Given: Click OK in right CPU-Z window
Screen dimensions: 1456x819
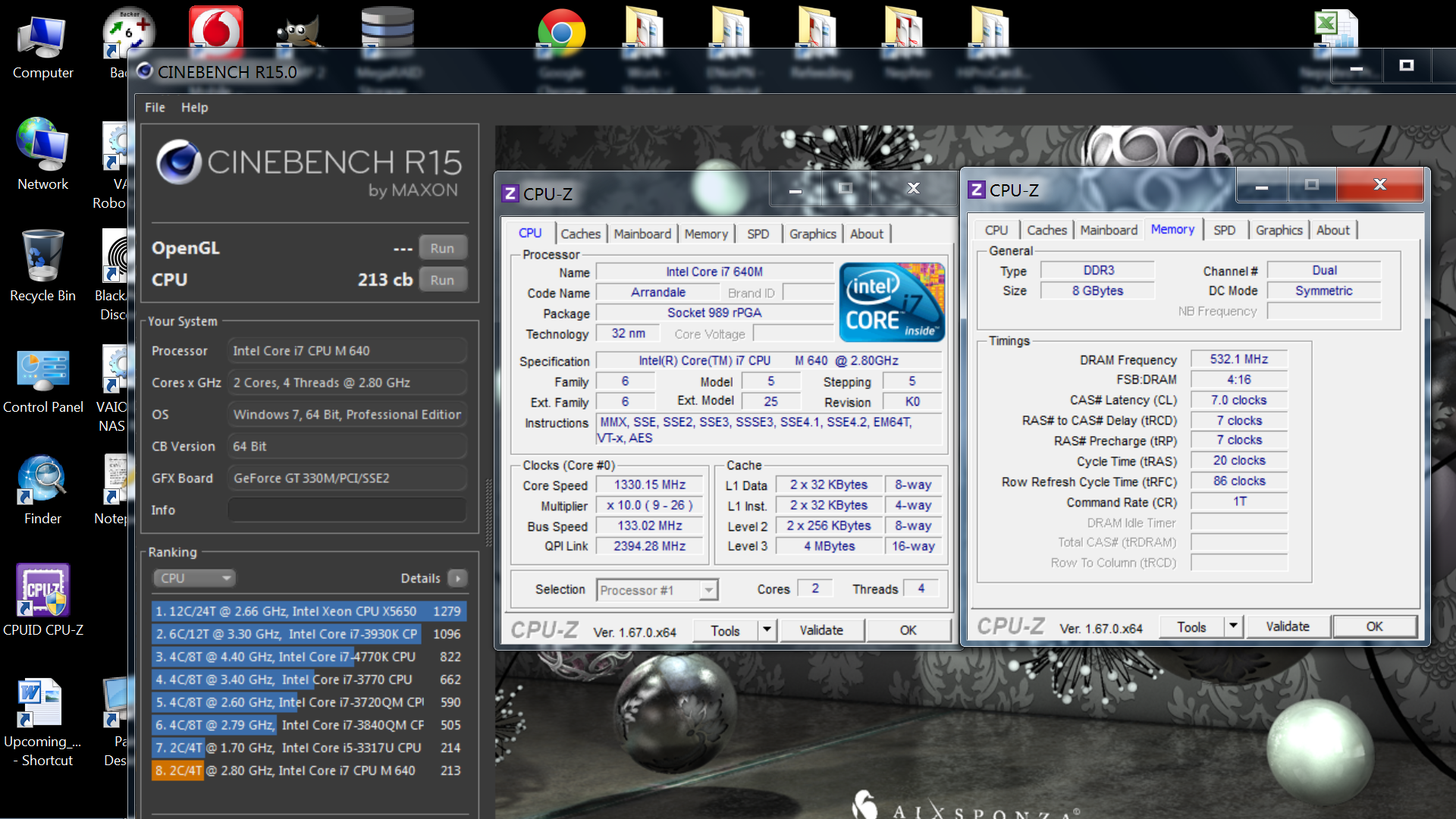Looking at the screenshot, I should pos(1375,626).
